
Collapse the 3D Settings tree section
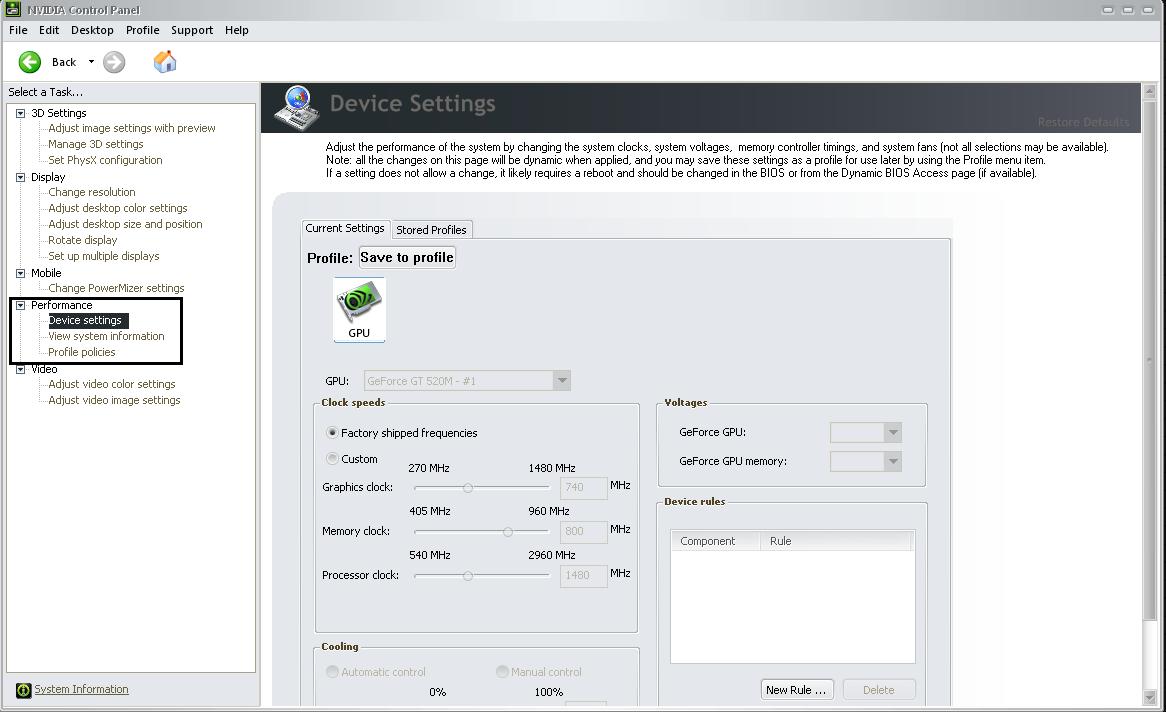pyautogui.click(x=21, y=112)
